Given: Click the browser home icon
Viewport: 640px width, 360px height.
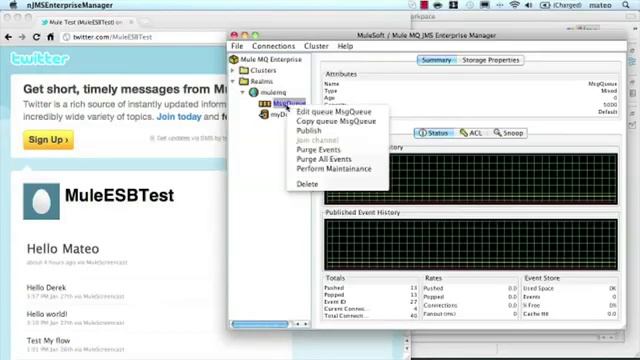Looking at the screenshot, I should 51,37.
